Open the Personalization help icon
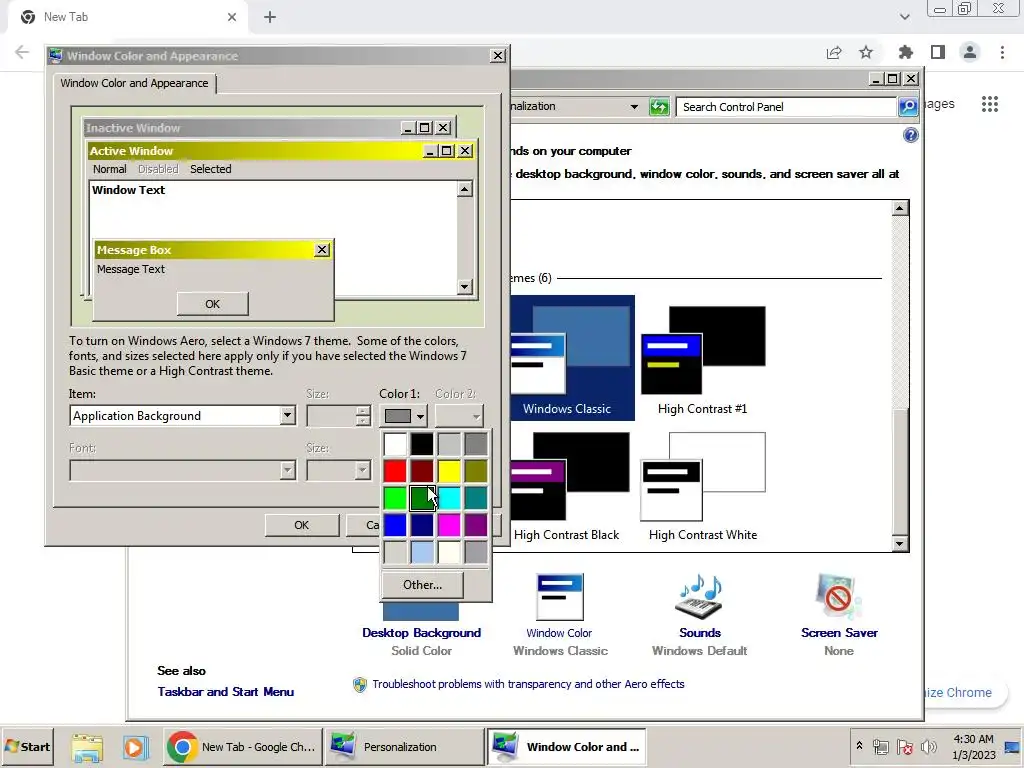1024x768 pixels. tap(910, 135)
